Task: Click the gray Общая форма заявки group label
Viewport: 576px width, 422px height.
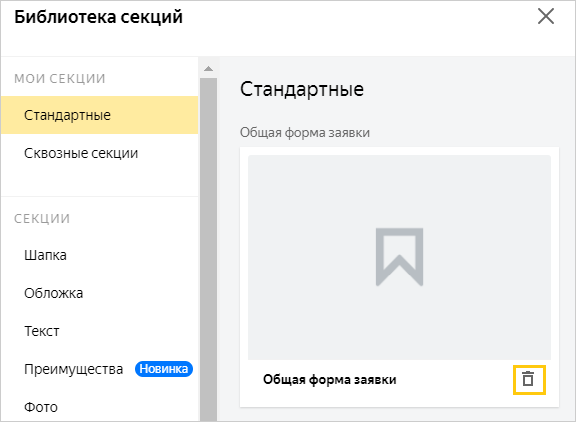Action: point(305,133)
